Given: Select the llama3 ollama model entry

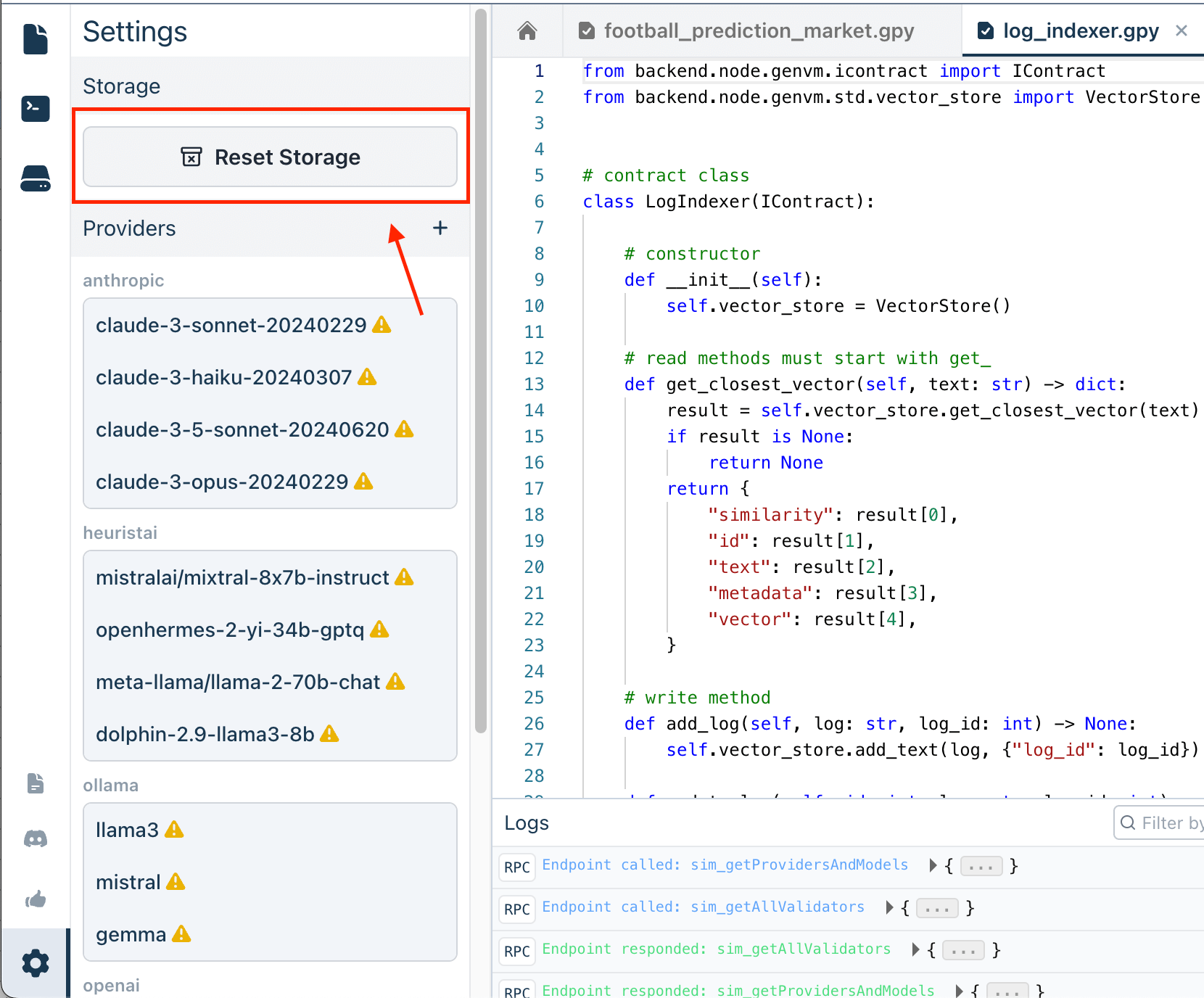Looking at the screenshot, I should pyautogui.click(x=128, y=830).
